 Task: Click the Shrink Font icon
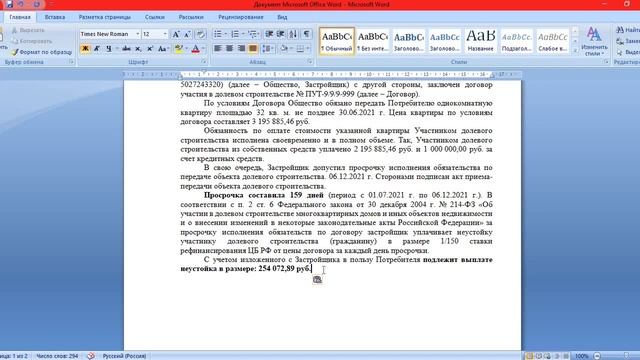click(187, 34)
